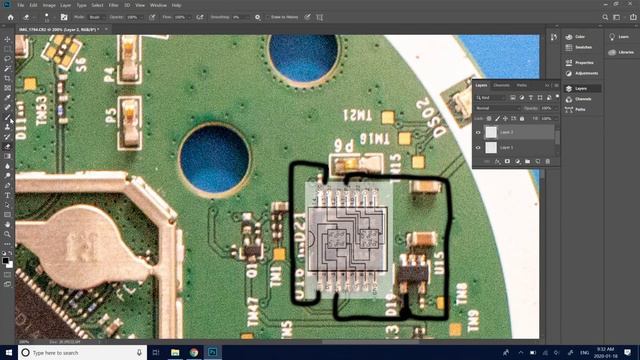Switch to Paths tab in Layers panel

(x=522, y=85)
